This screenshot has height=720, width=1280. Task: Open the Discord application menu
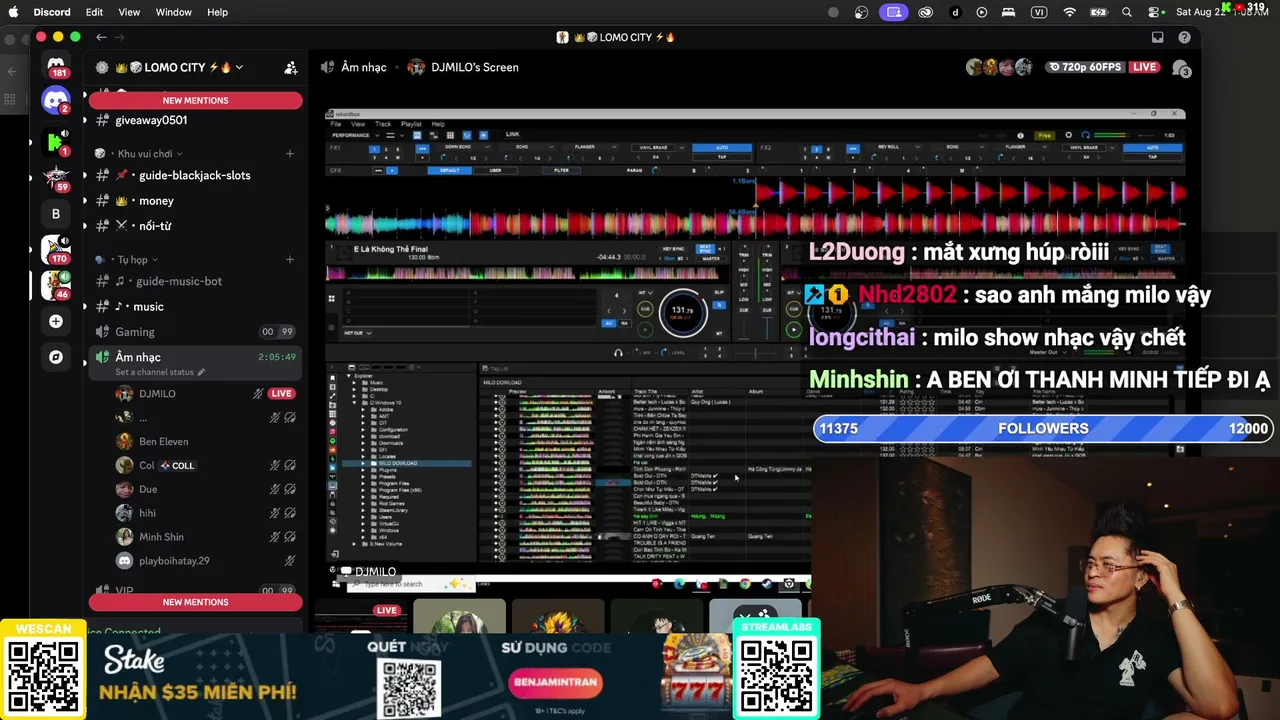click(52, 12)
